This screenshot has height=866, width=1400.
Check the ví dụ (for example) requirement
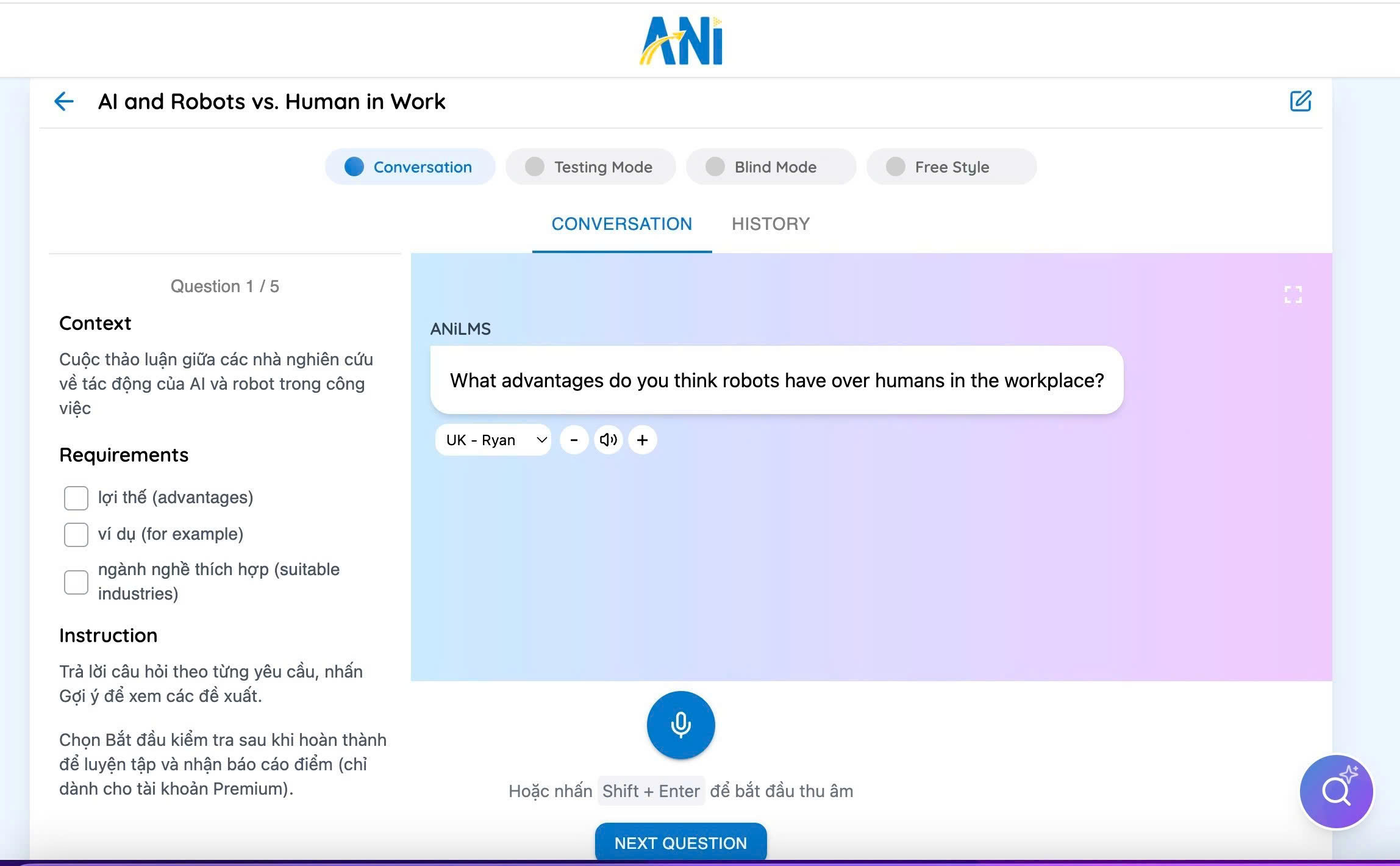click(76, 535)
